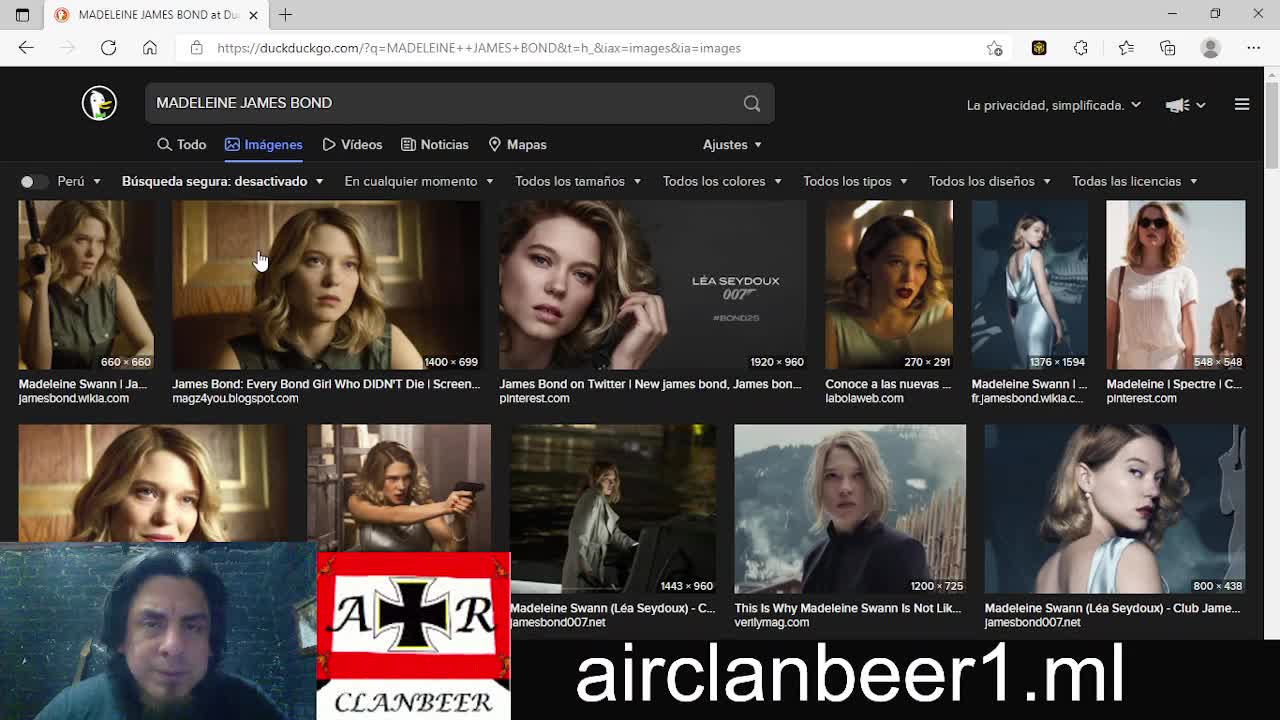Image resolution: width=1280 pixels, height=720 pixels.
Task: Open verilymag.com source link
Action: [771, 622]
